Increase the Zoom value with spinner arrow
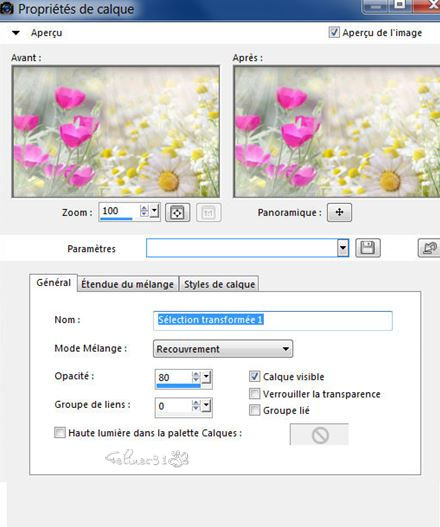 pyautogui.click(x=144, y=208)
